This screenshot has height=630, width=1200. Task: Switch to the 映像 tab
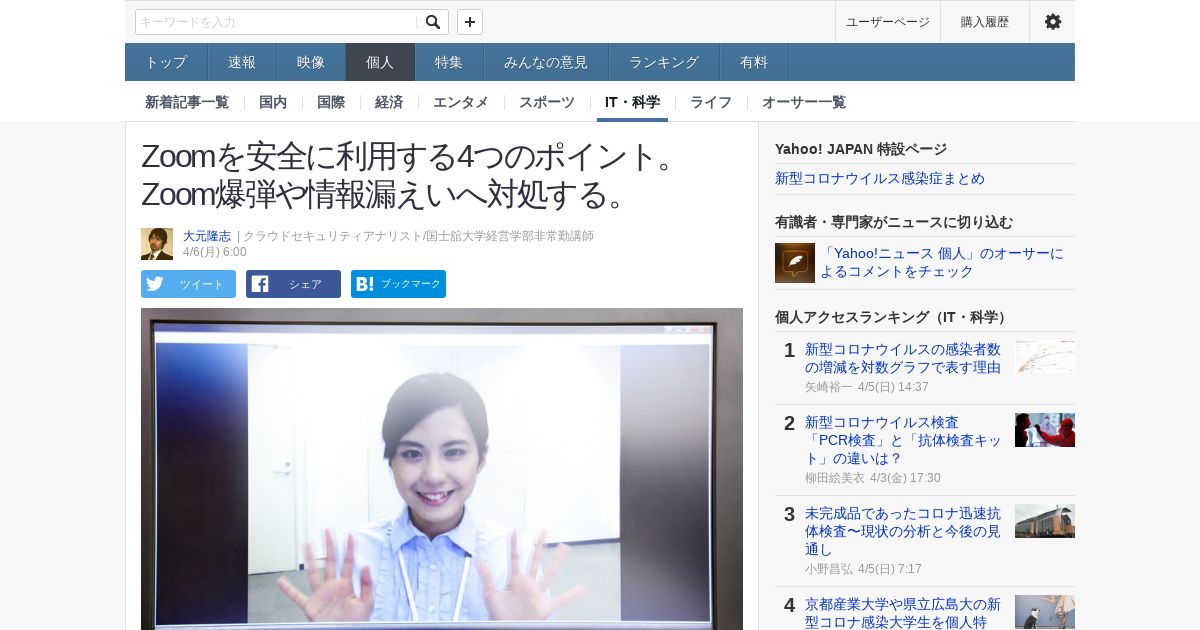coord(311,62)
